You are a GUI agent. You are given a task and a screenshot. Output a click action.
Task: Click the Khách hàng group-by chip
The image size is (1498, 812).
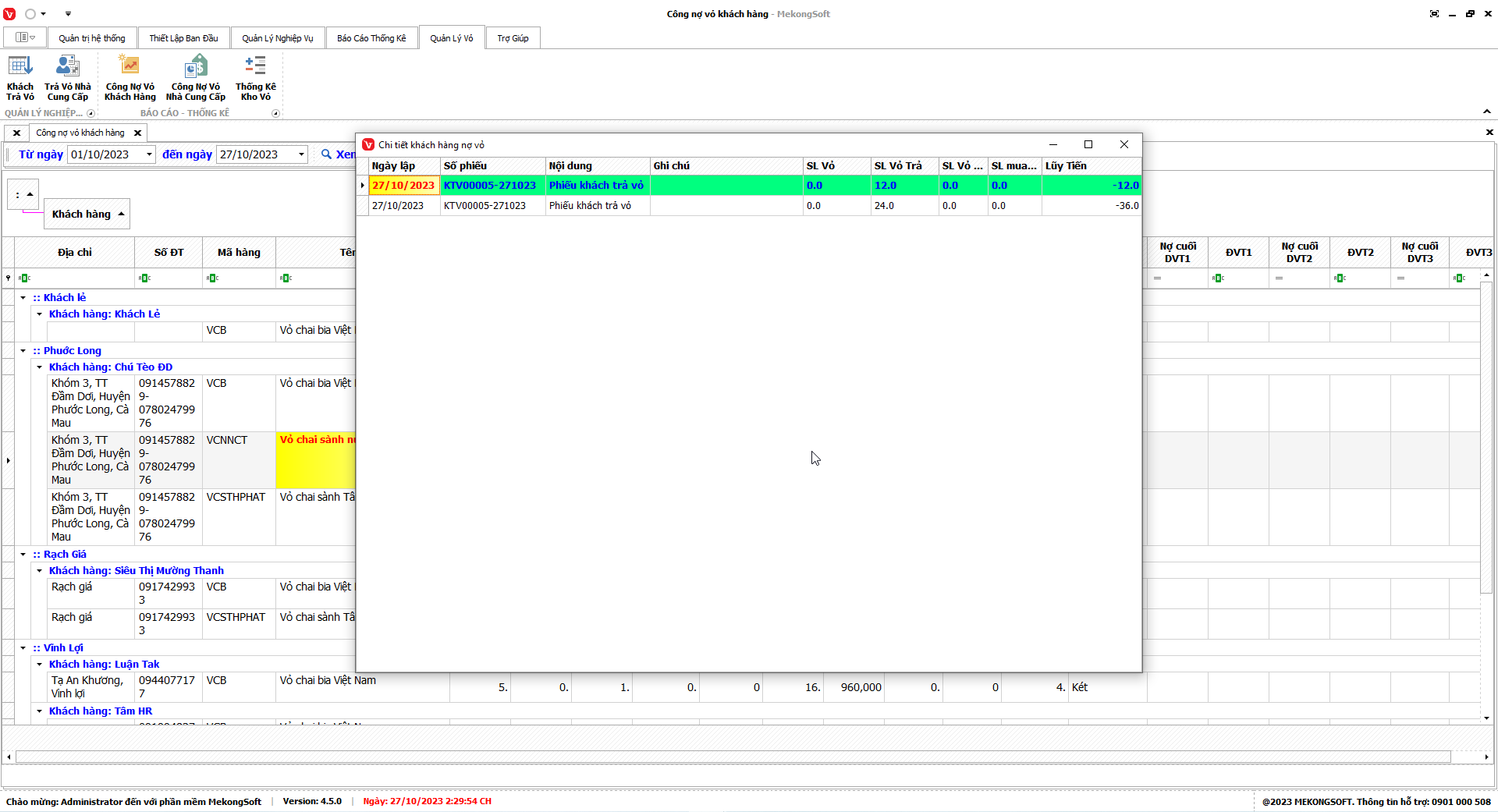pos(87,215)
